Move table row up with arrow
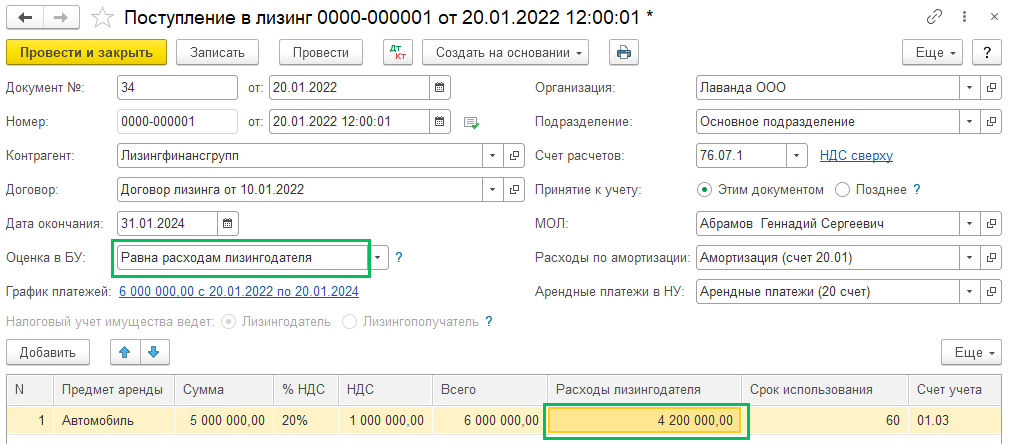Viewport: 1015px width, 444px height. point(125,352)
